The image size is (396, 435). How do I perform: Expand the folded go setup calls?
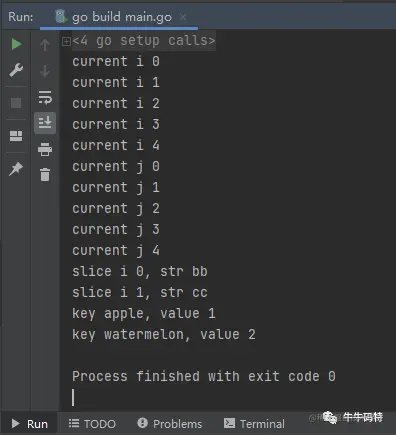66,41
